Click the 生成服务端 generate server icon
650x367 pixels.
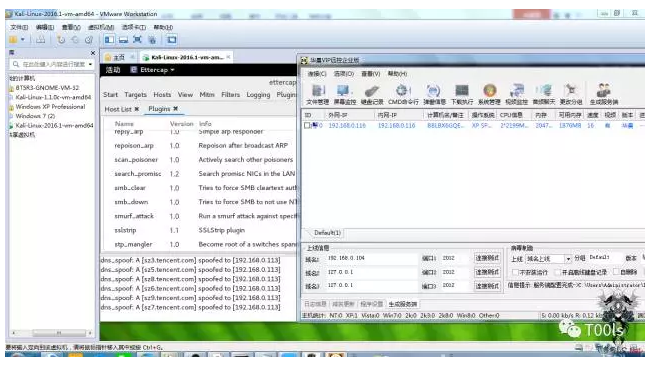coord(604,95)
